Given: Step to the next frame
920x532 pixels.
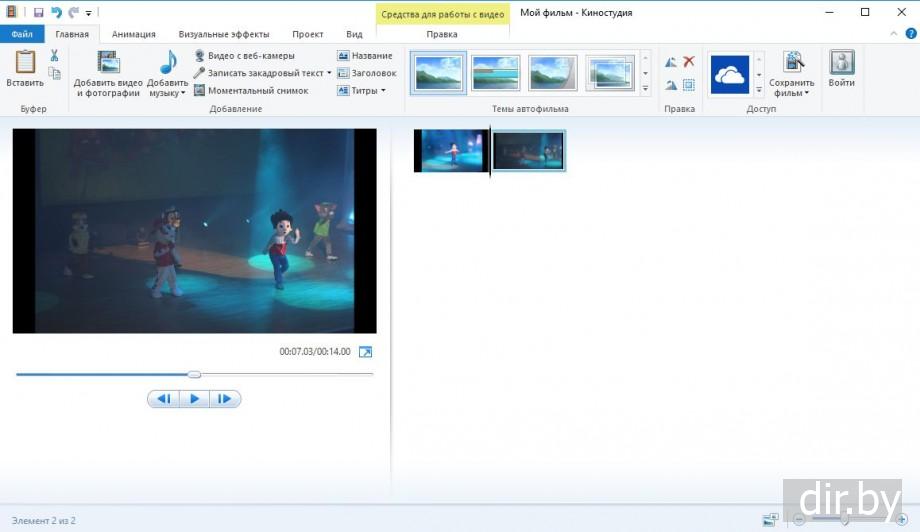Looking at the screenshot, I should tap(225, 399).
